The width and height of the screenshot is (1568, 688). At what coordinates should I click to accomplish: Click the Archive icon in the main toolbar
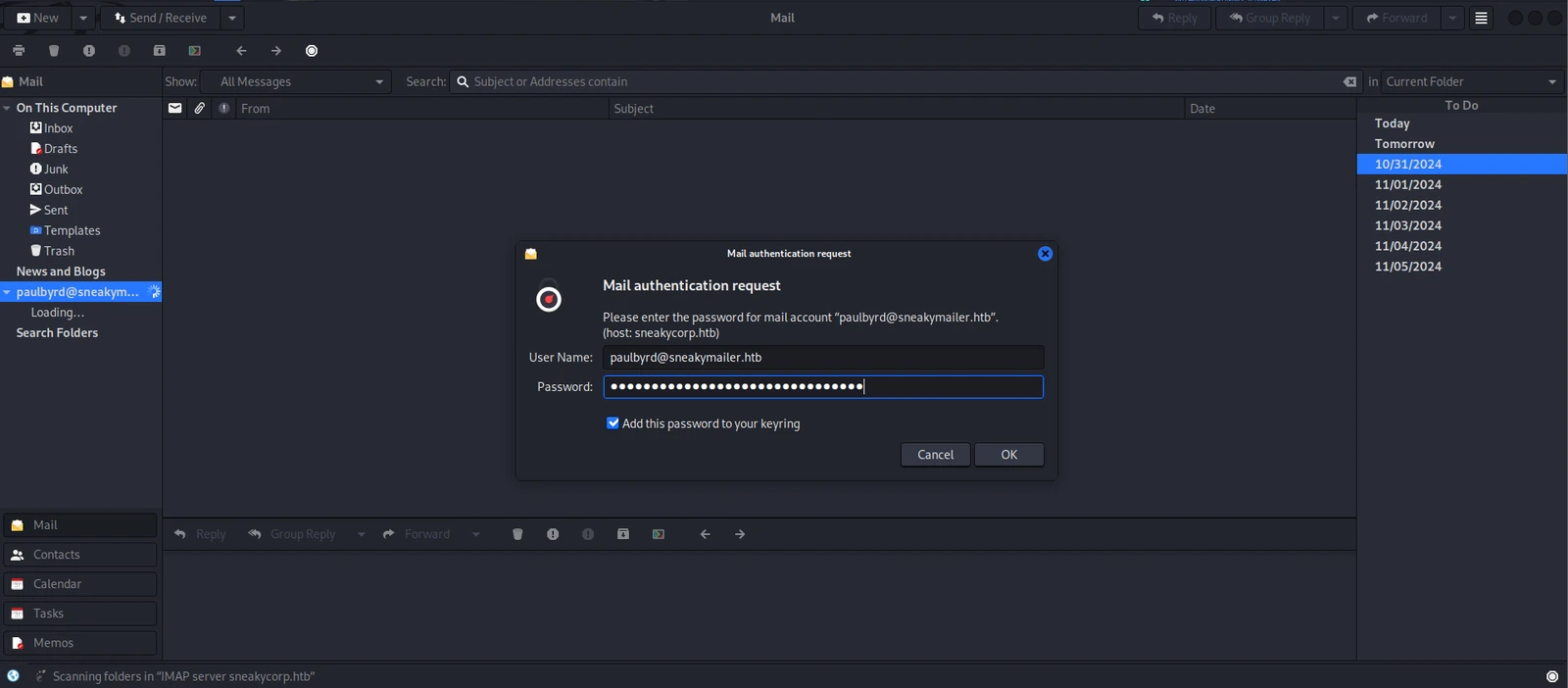tap(160, 51)
